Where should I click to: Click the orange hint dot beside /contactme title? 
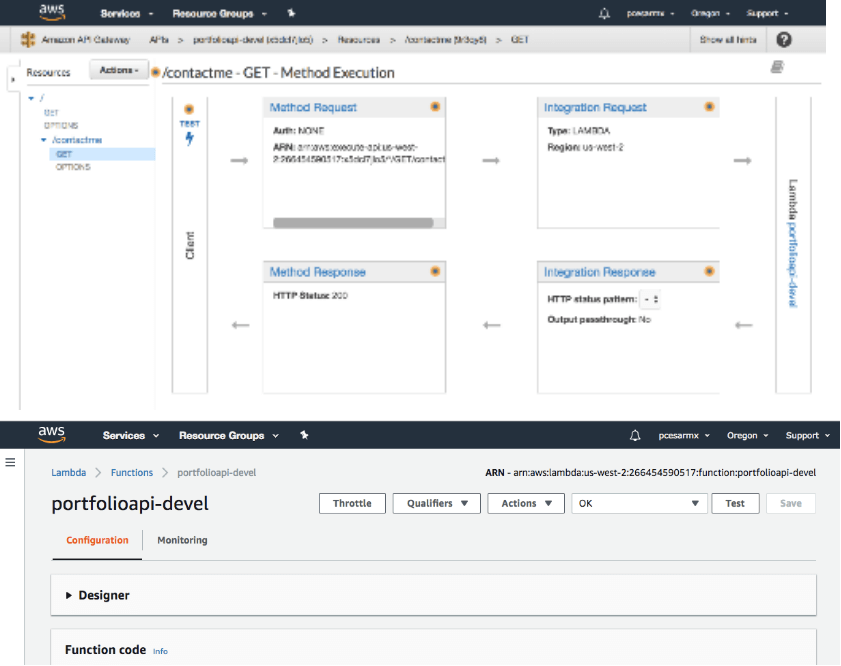[156, 72]
